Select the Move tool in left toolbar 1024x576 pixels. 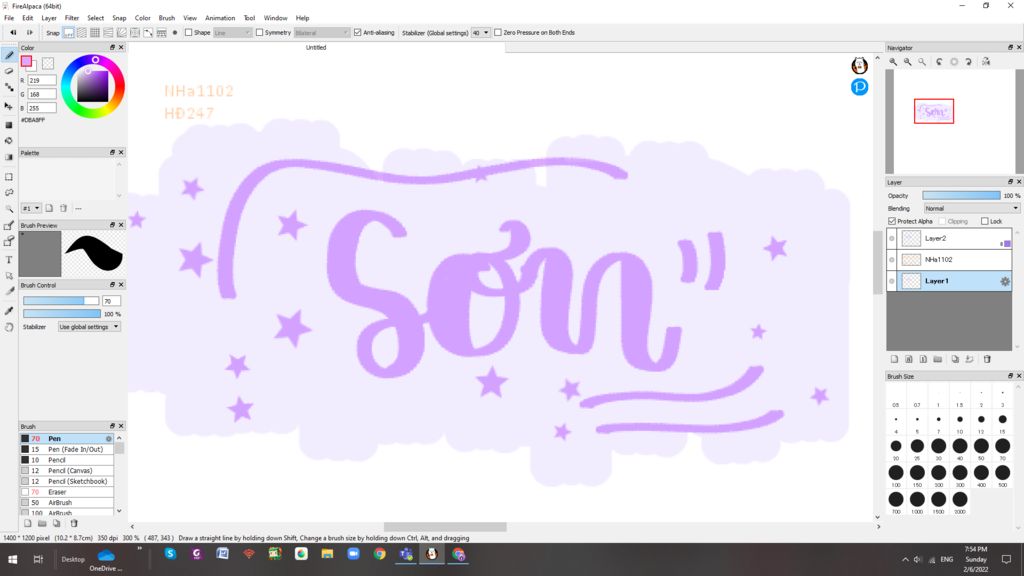click(9, 106)
